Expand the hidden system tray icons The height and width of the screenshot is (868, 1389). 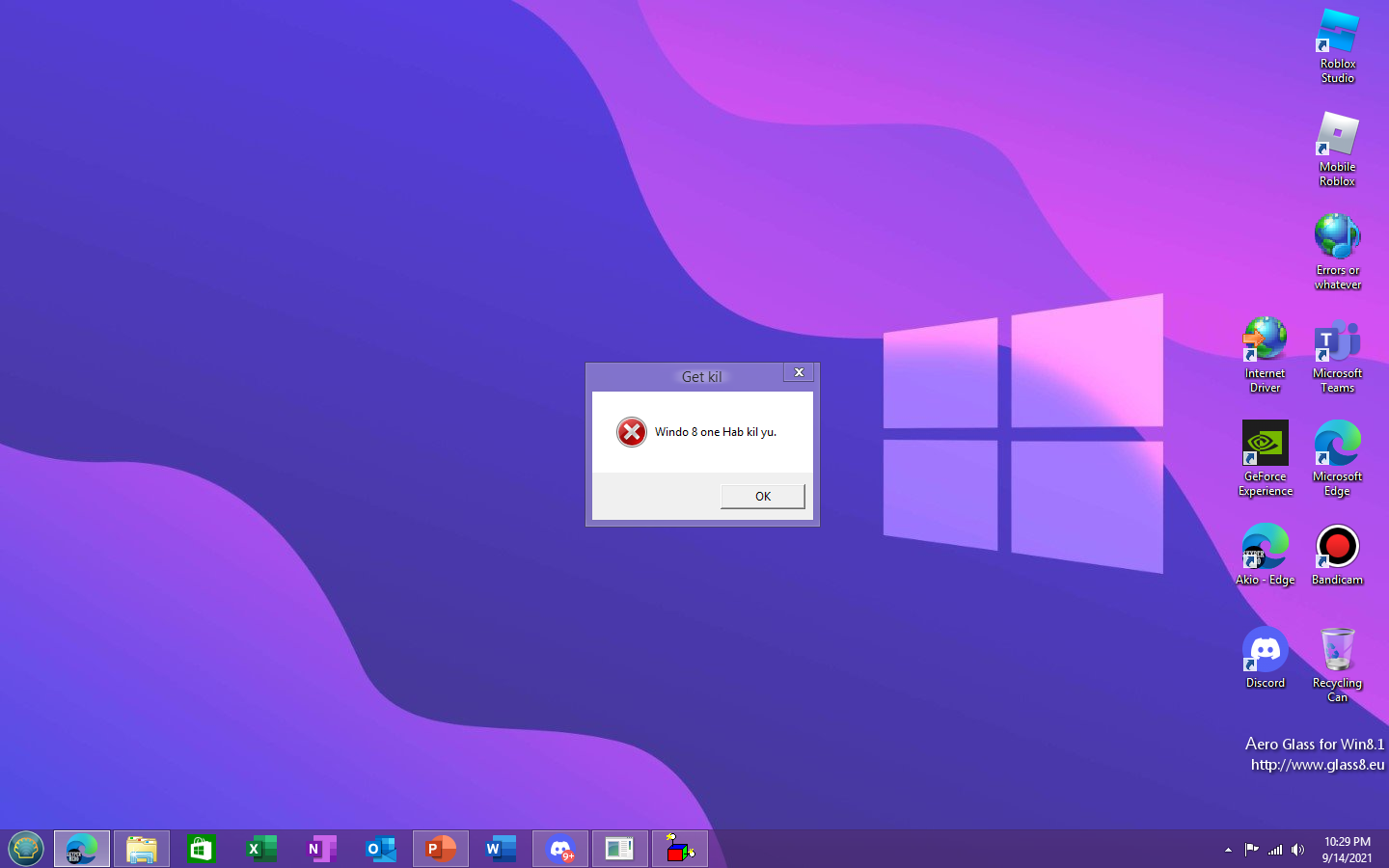pos(1228,850)
